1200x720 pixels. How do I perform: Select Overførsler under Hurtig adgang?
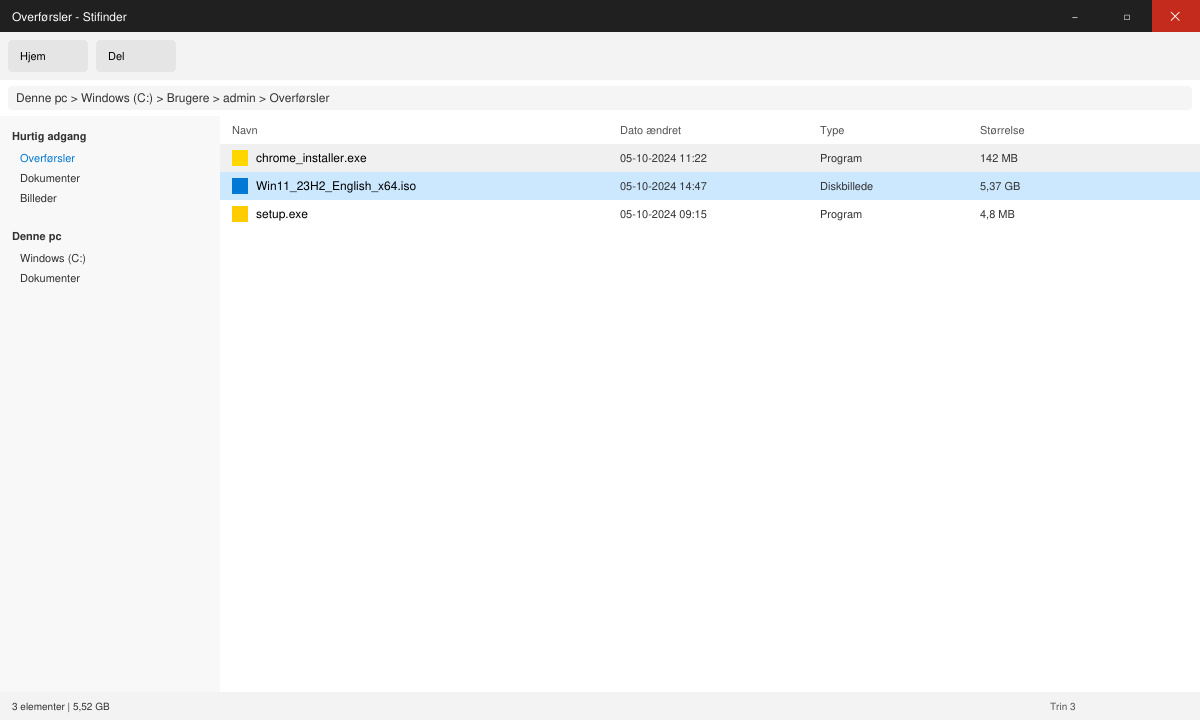(x=47, y=158)
